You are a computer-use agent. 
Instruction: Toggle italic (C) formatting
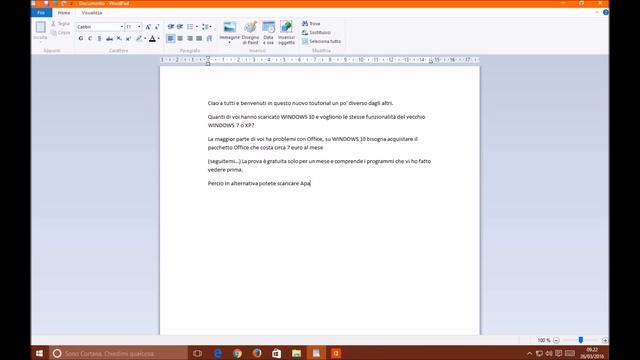click(90, 38)
